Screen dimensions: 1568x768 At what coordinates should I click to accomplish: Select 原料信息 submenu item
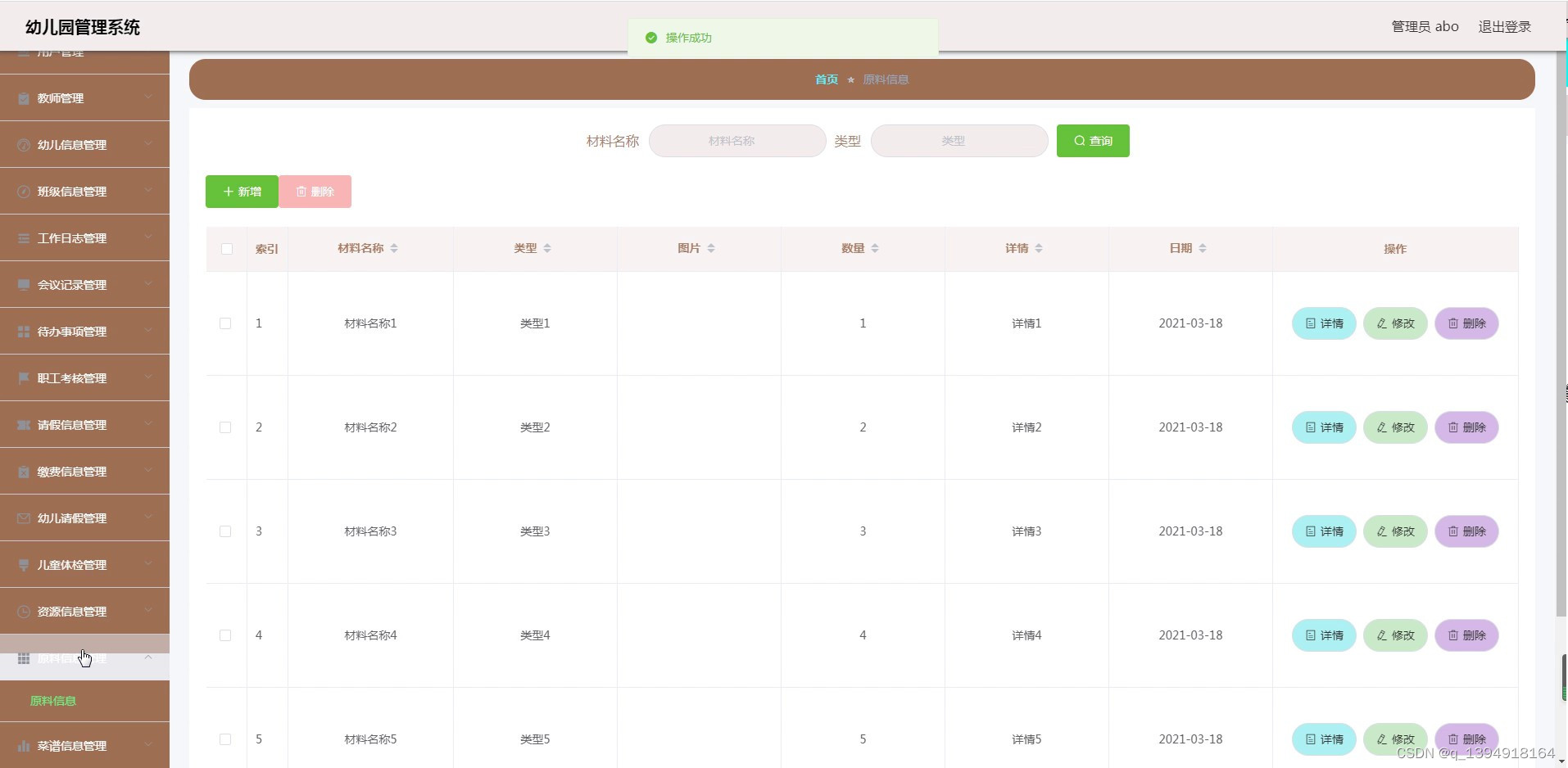coord(84,701)
